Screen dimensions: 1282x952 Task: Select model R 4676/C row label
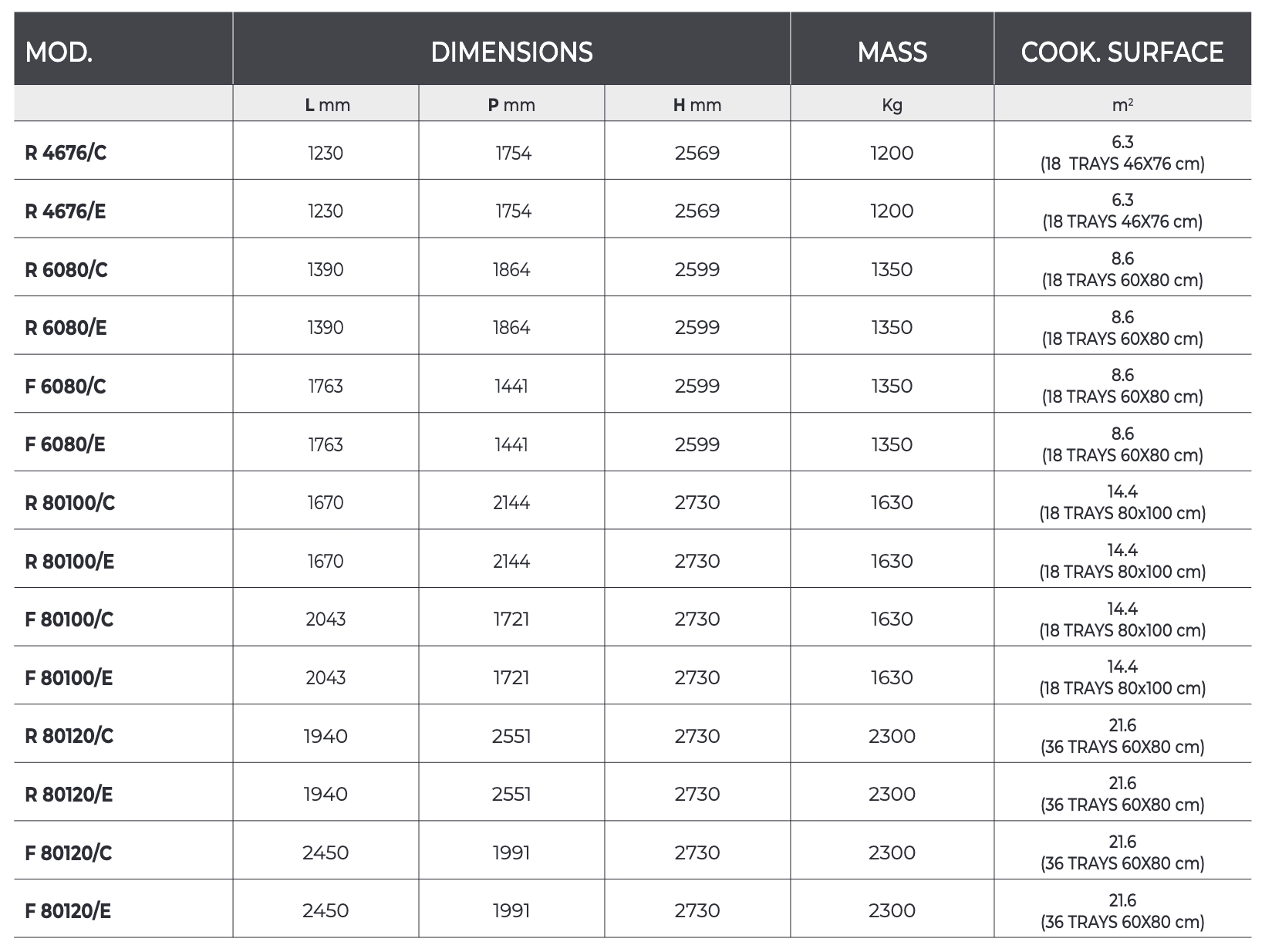[x=66, y=153]
